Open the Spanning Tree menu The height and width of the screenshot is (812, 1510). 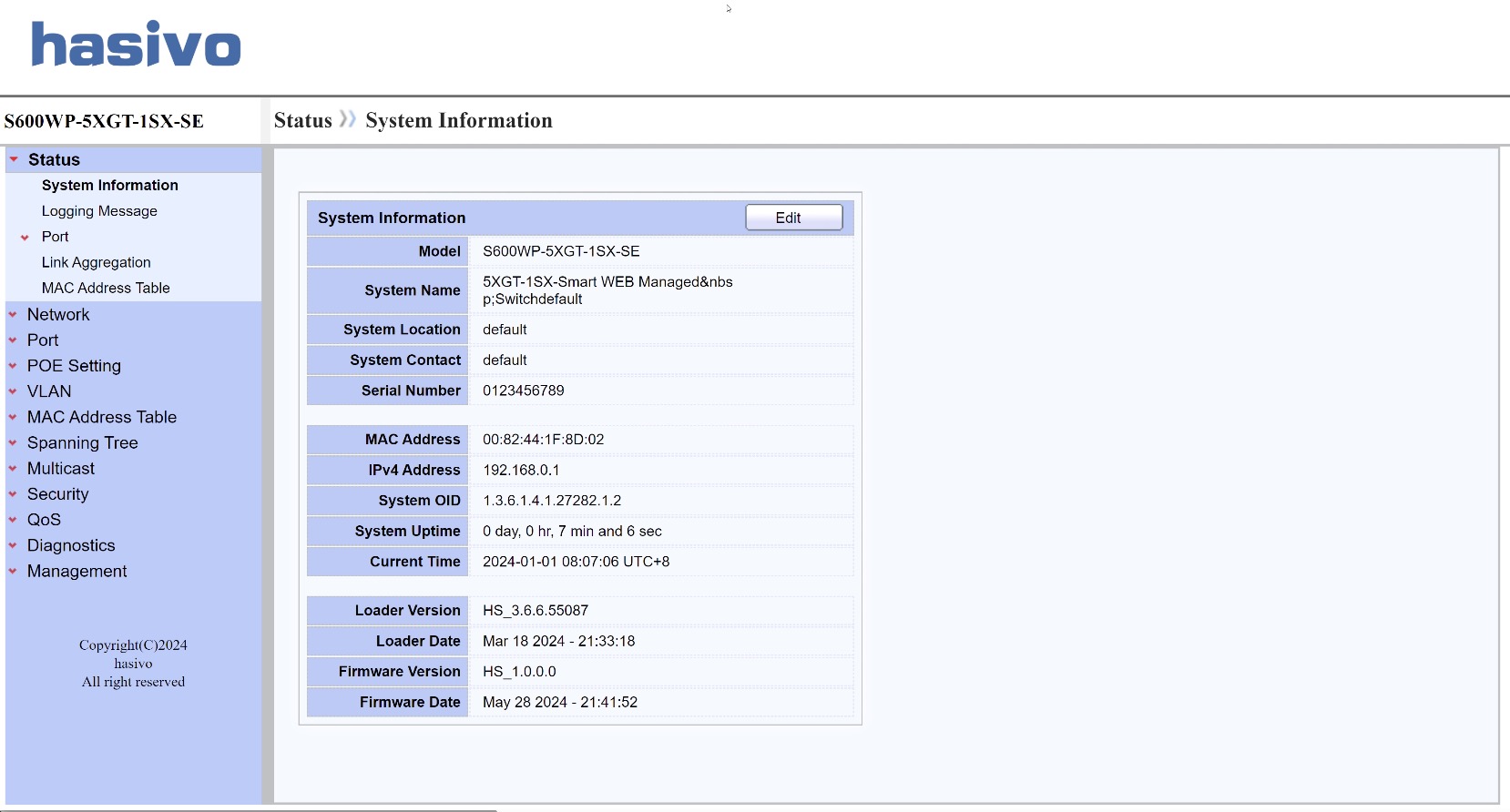pyautogui.click(x=83, y=443)
